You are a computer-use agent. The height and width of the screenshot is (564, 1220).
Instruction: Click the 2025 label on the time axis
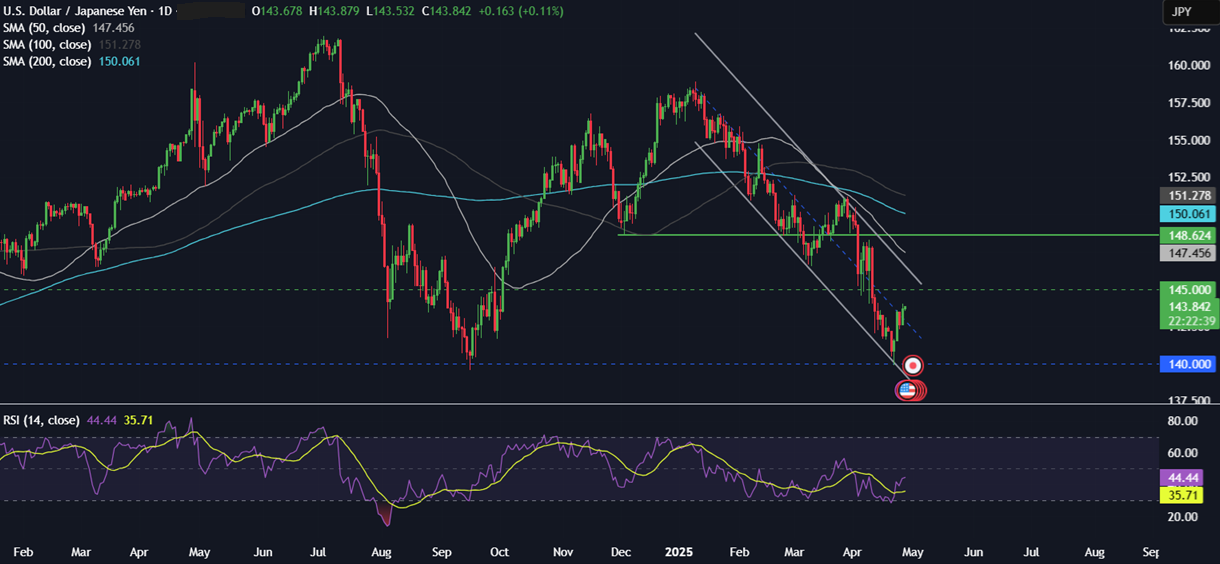[680, 552]
